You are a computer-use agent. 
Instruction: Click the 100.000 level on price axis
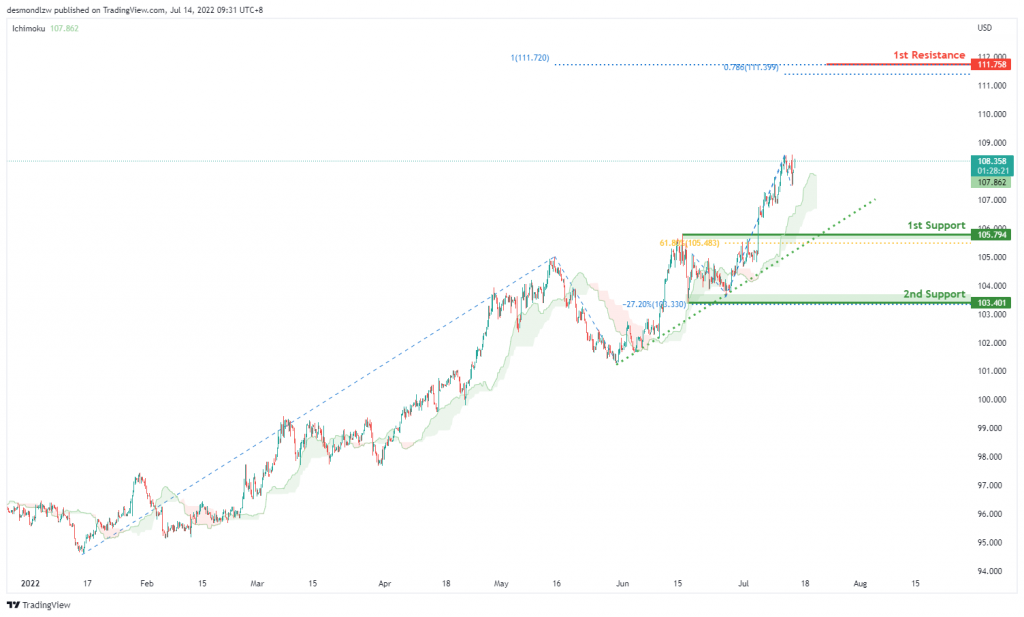(x=991, y=400)
